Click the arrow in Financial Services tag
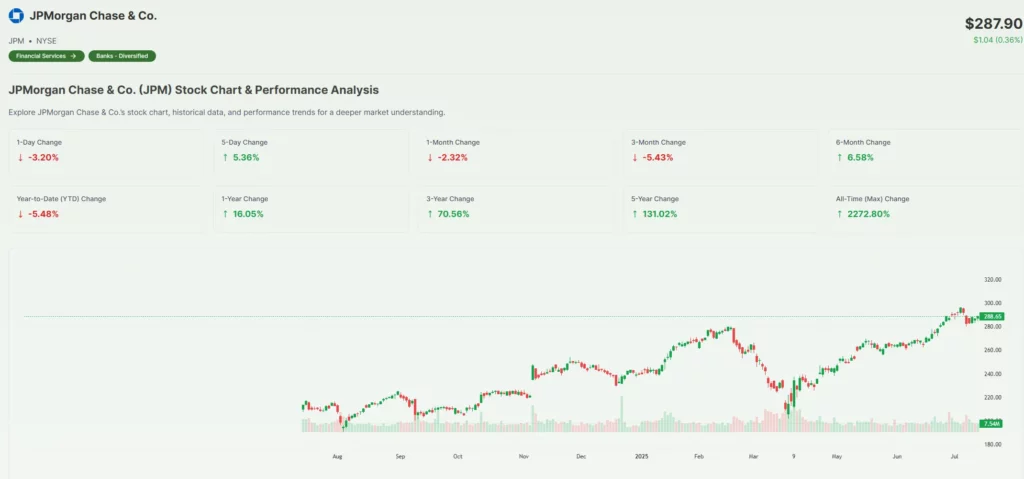The width and height of the screenshot is (1024, 479). click(x=73, y=56)
